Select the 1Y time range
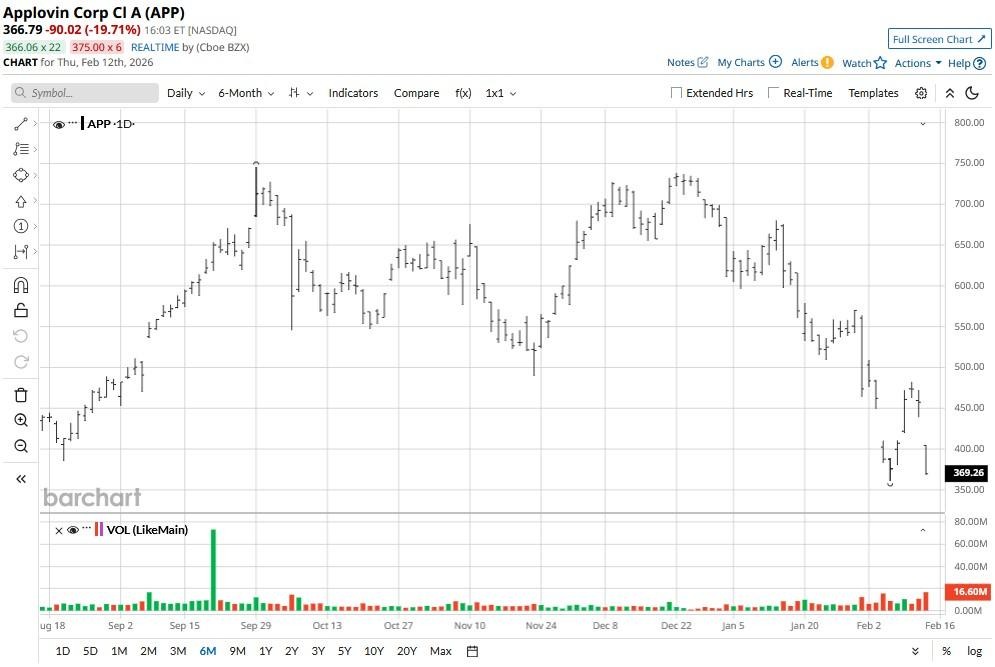This screenshot has height=667, width=995. pos(265,650)
